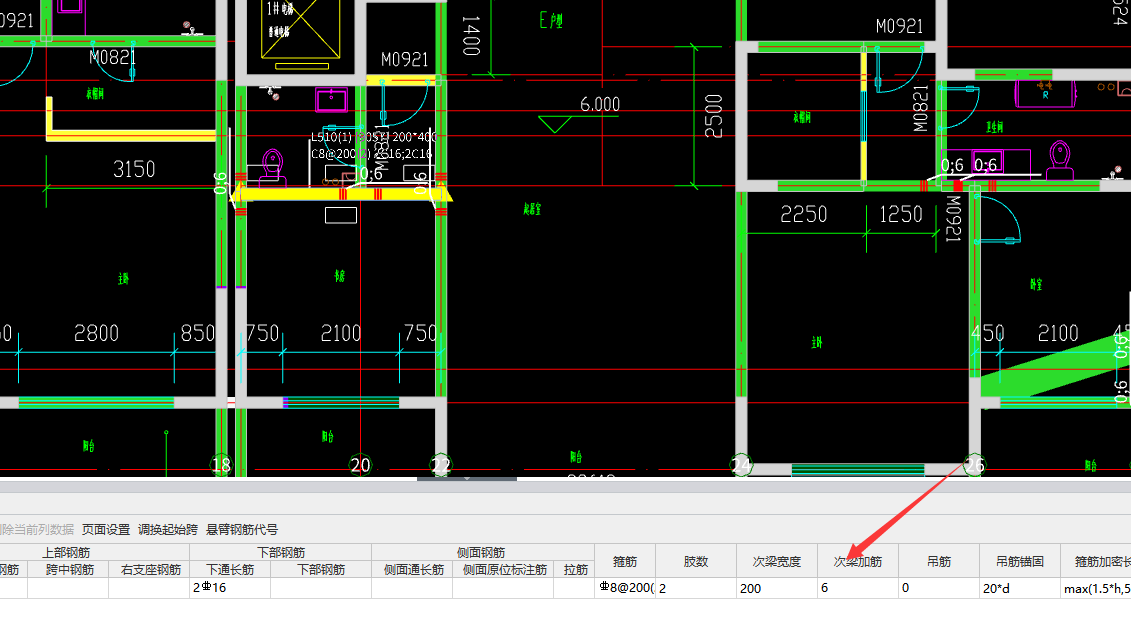Click the 右支座钢筋 column header
Screen dimensions: 1131x635
click(x=150, y=569)
